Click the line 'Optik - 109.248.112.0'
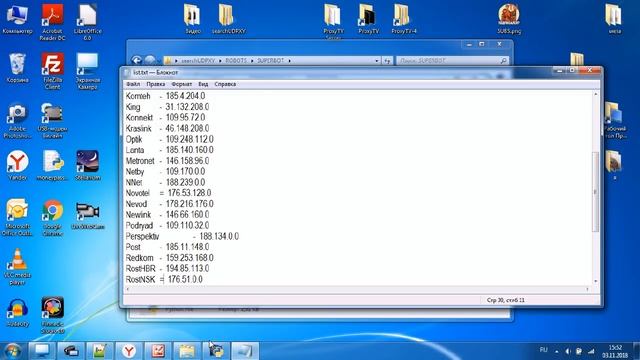 click(169, 139)
